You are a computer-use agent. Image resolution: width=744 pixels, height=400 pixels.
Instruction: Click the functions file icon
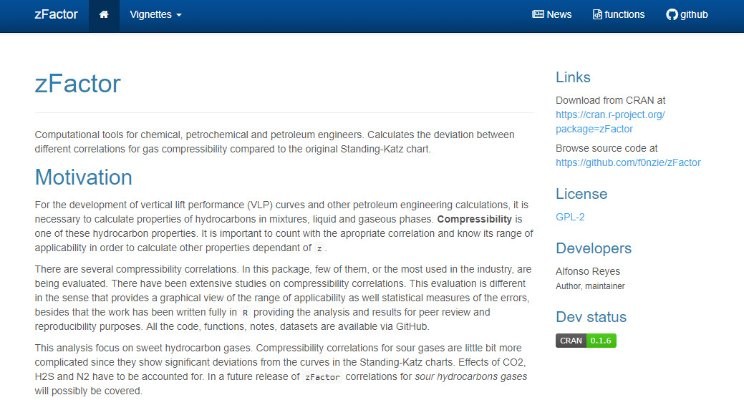(x=597, y=15)
